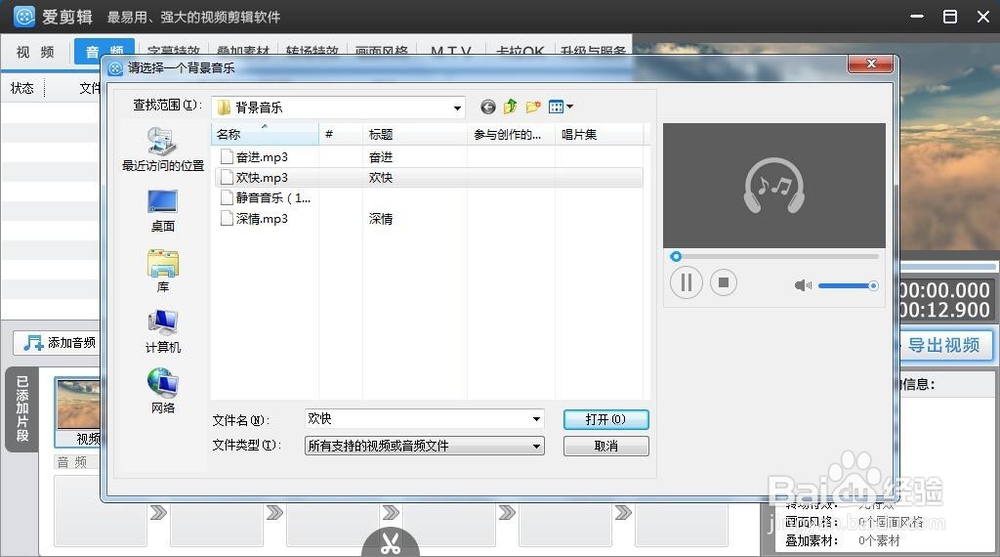Open the Libraries (库) location
1000x557 pixels.
point(163,271)
